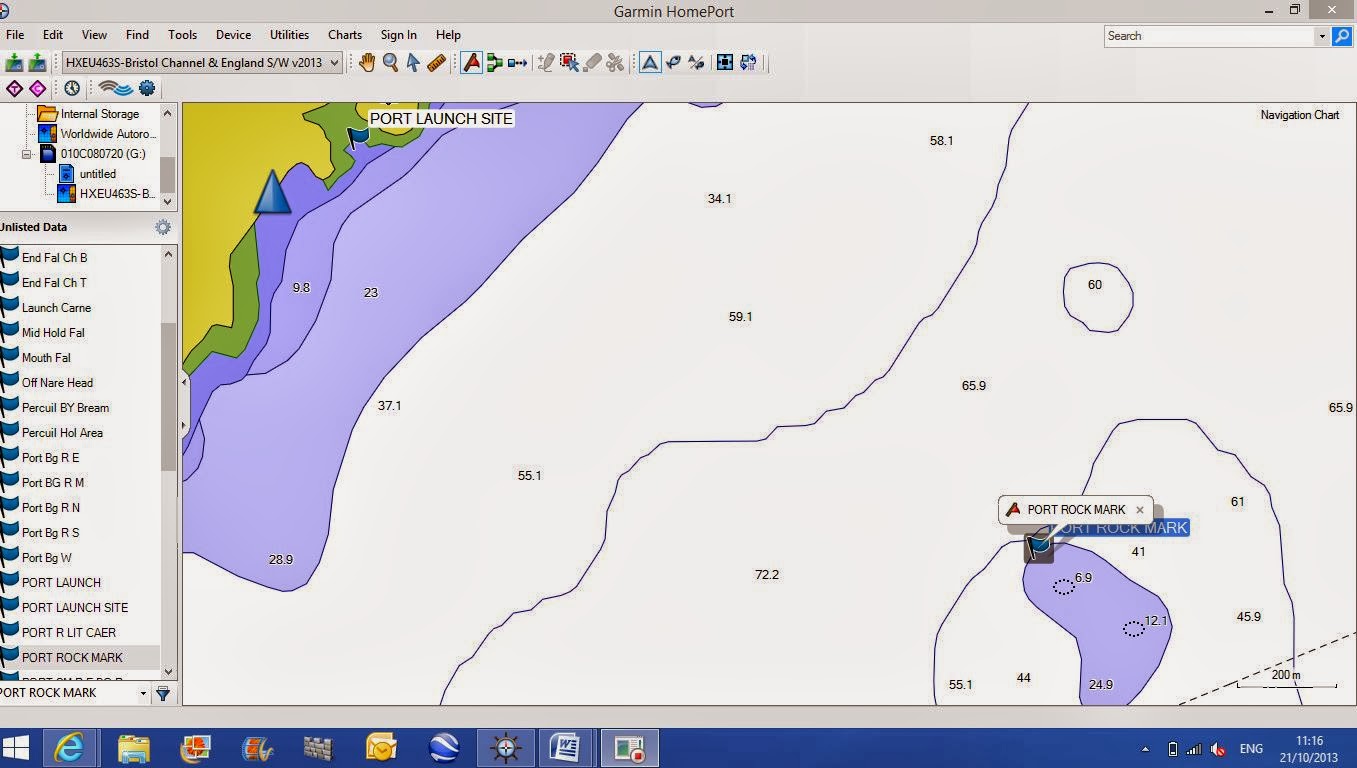Click the slash-arrow toolbar icon
This screenshot has width=1357, height=768.
697,63
